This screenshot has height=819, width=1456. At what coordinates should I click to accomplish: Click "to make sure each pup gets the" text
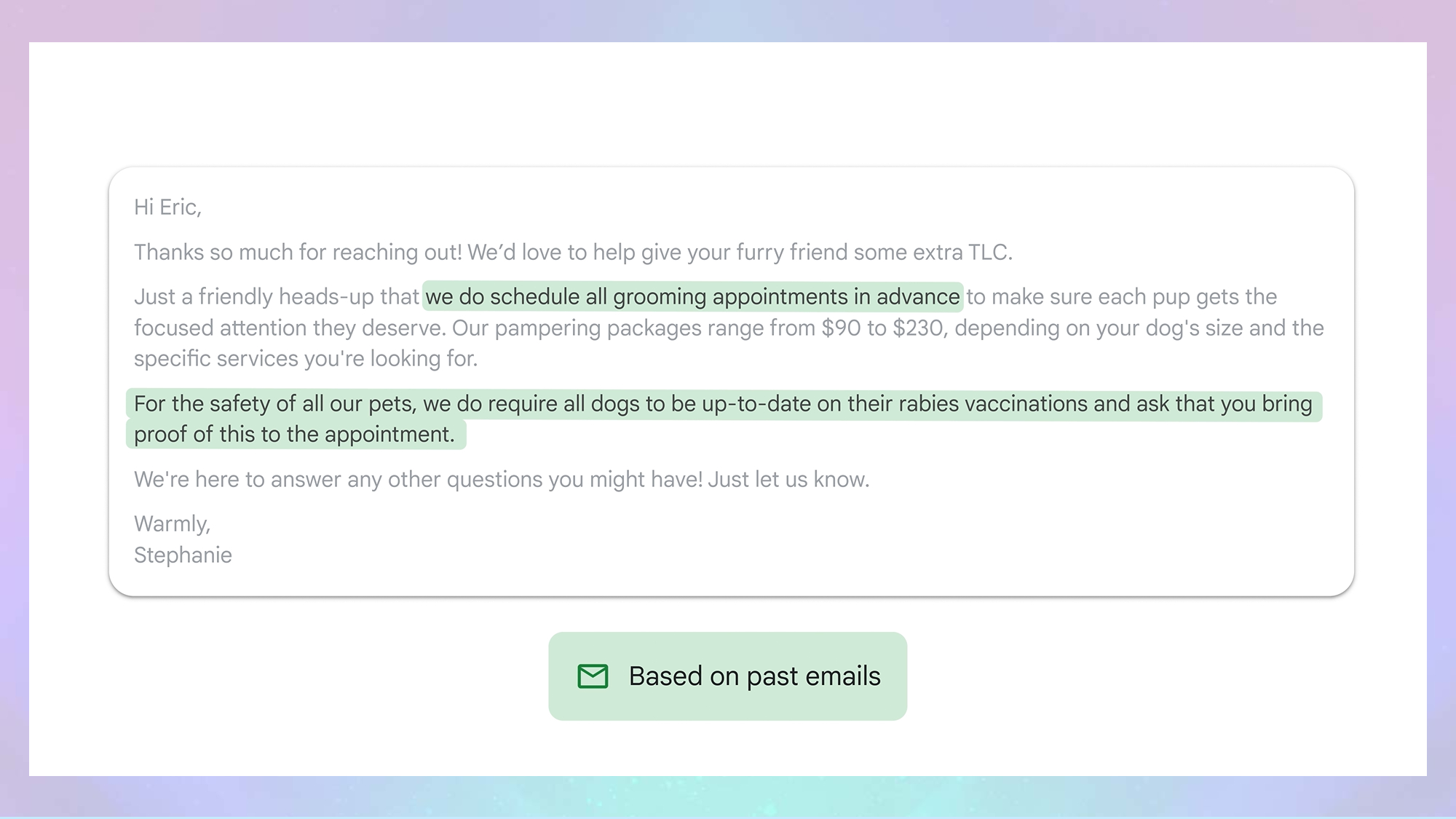[1121, 297]
